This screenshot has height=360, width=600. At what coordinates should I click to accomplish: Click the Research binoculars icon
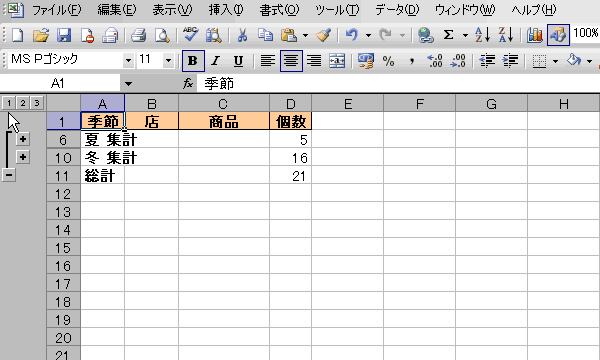(x=213, y=35)
